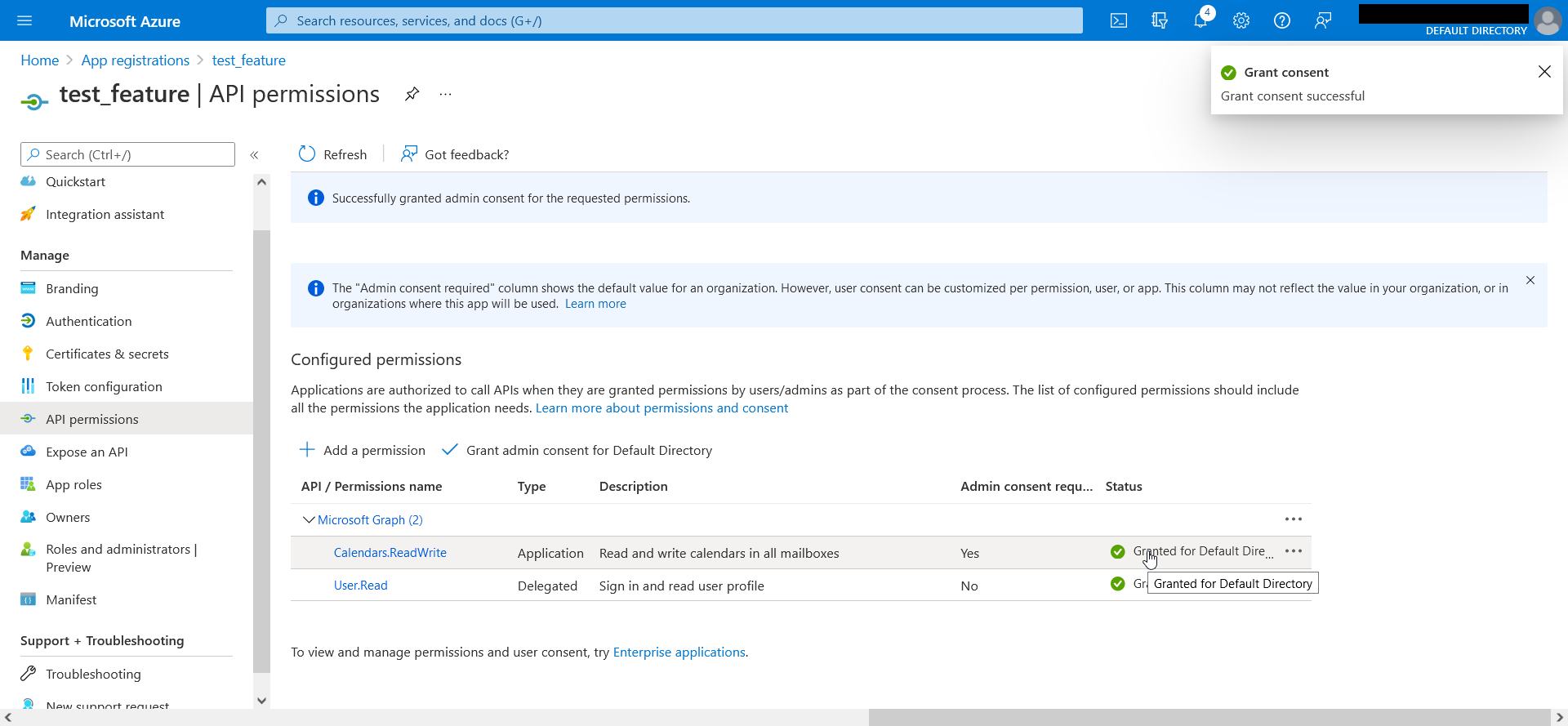Go to the App registrations breadcrumb

pos(136,60)
